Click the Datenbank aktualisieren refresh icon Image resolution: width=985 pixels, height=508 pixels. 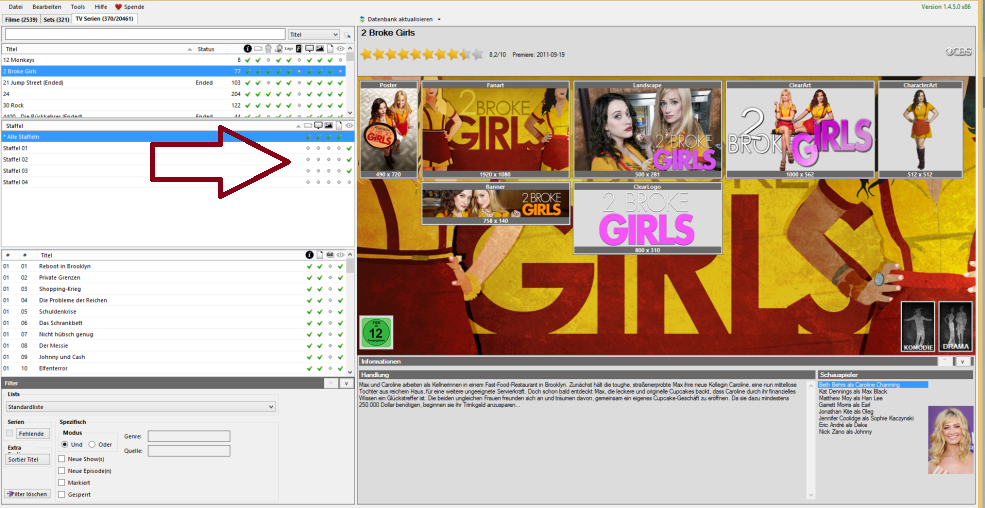(363, 19)
